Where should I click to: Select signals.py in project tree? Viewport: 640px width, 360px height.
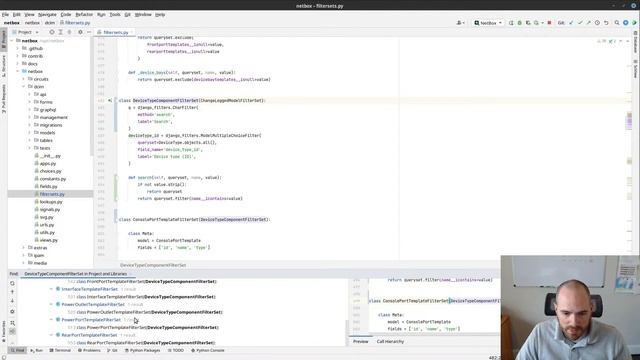coord(50,209)
